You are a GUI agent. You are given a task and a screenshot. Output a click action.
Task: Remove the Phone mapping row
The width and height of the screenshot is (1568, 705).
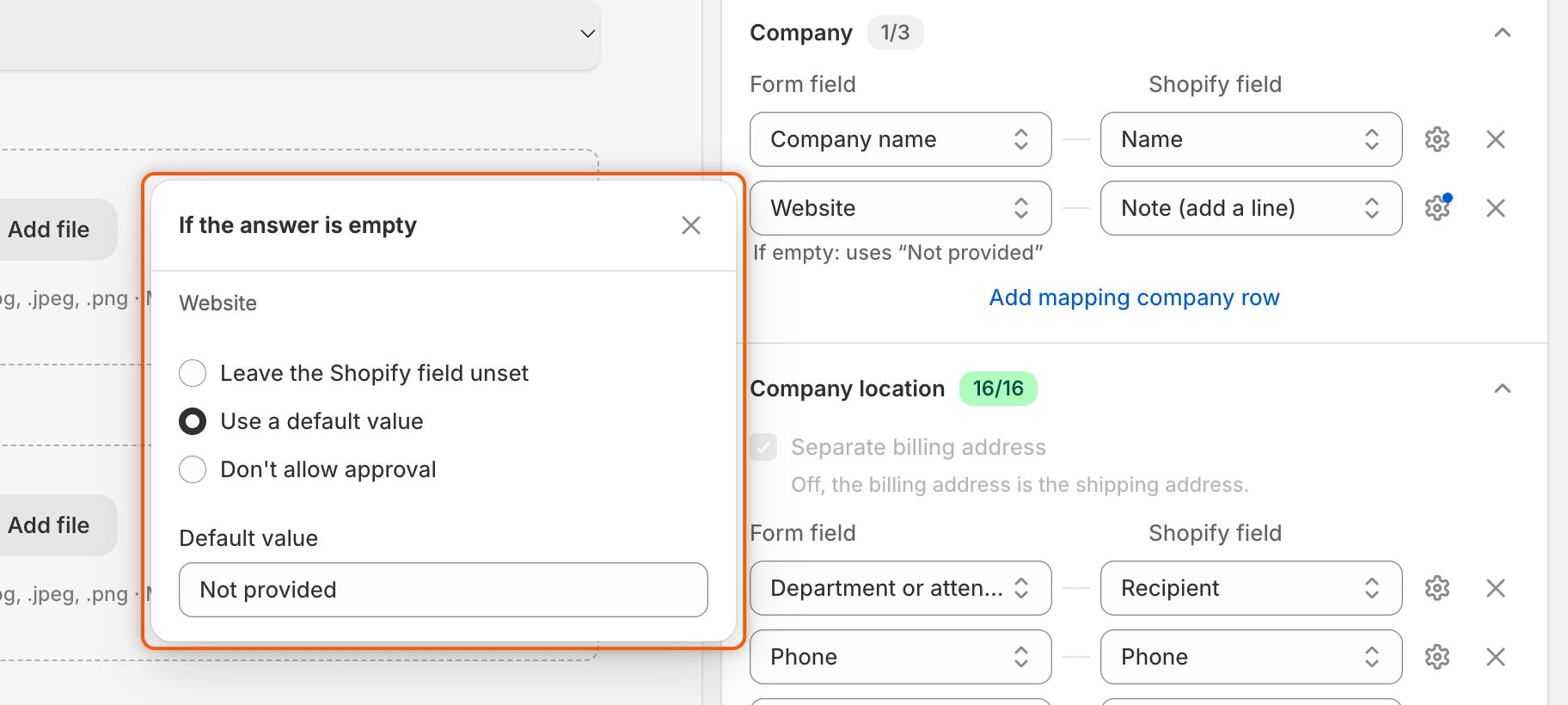point(1496,657)
